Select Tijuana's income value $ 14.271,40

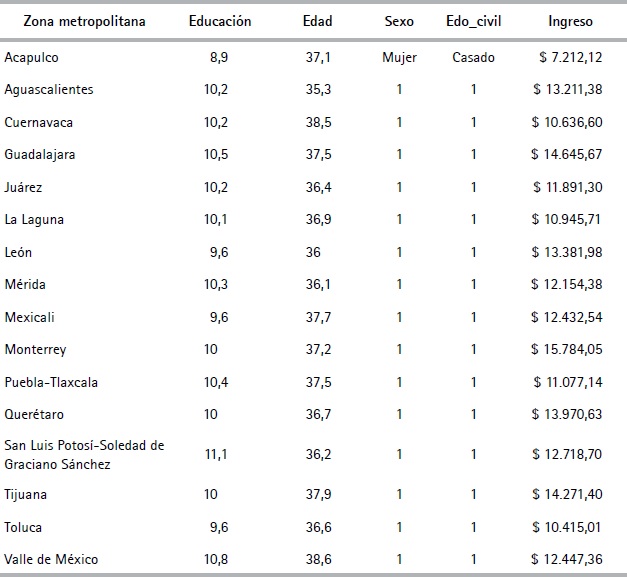point(566,494)
